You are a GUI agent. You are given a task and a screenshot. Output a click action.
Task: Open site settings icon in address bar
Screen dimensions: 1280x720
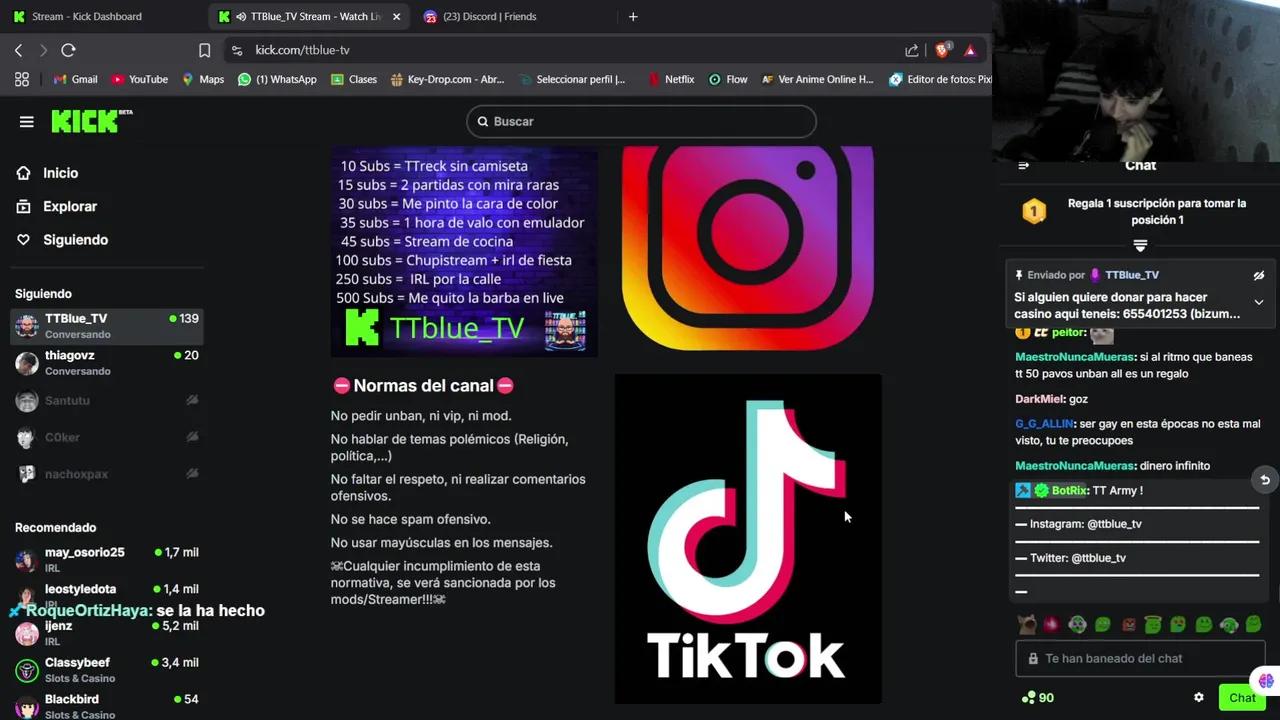(x=236, y=50)
